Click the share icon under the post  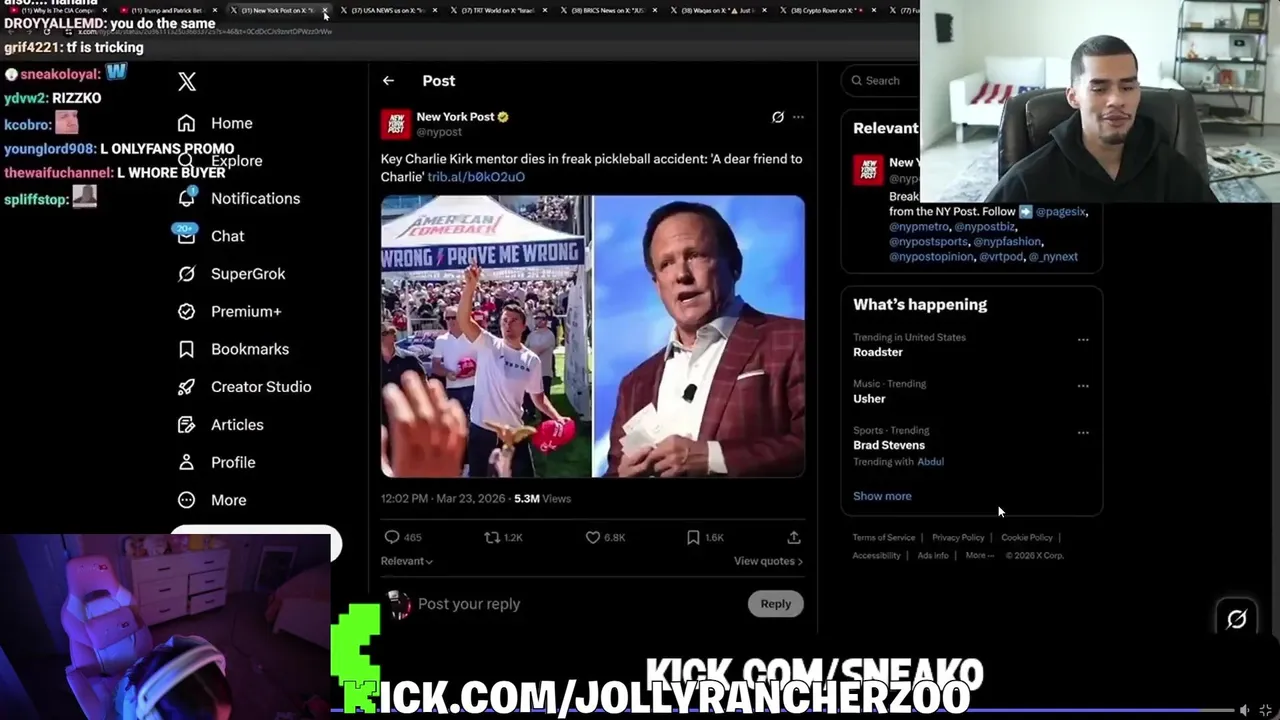[x=794, y=537]
